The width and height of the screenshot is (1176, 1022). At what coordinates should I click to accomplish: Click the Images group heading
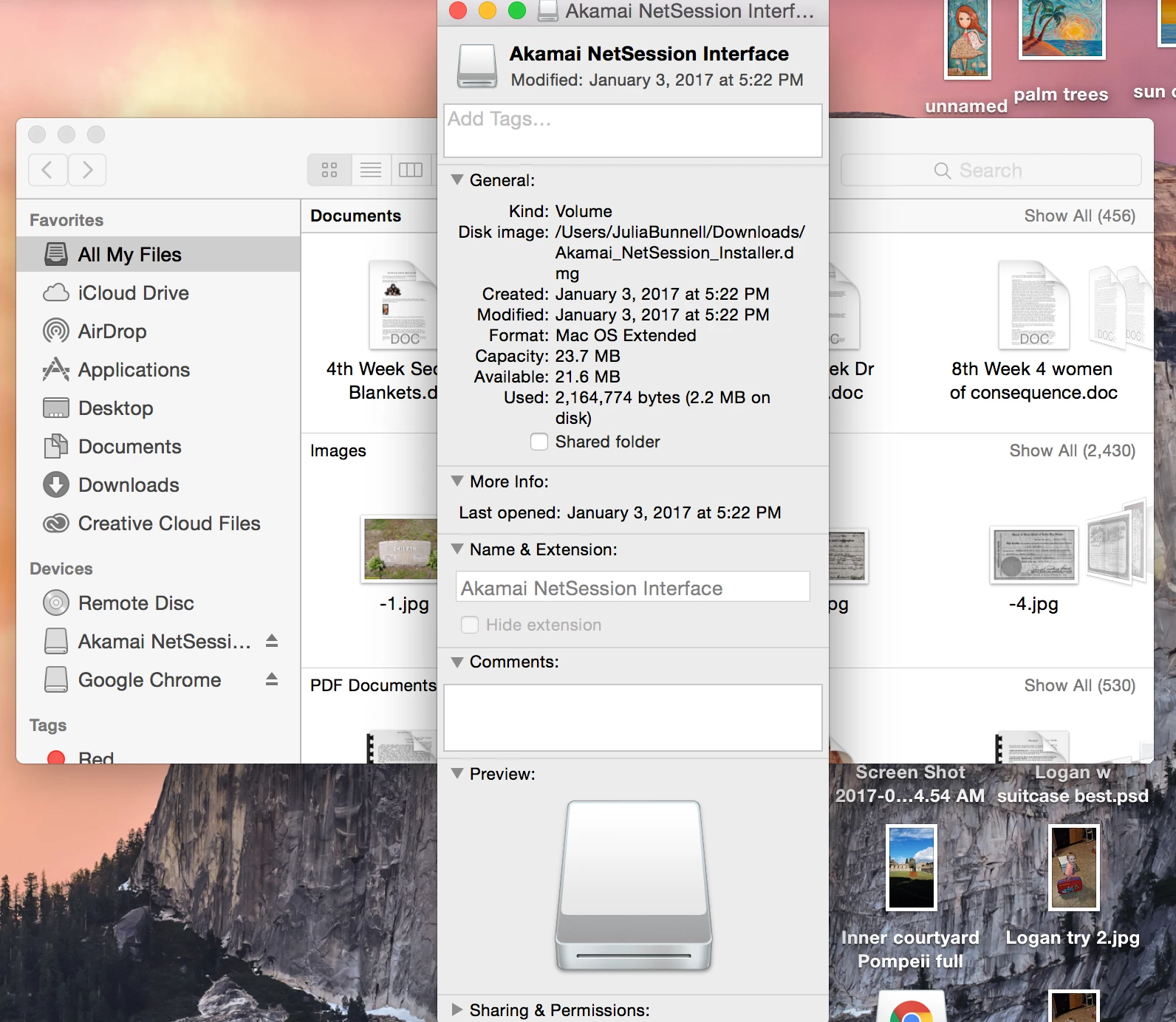(338, 450)
